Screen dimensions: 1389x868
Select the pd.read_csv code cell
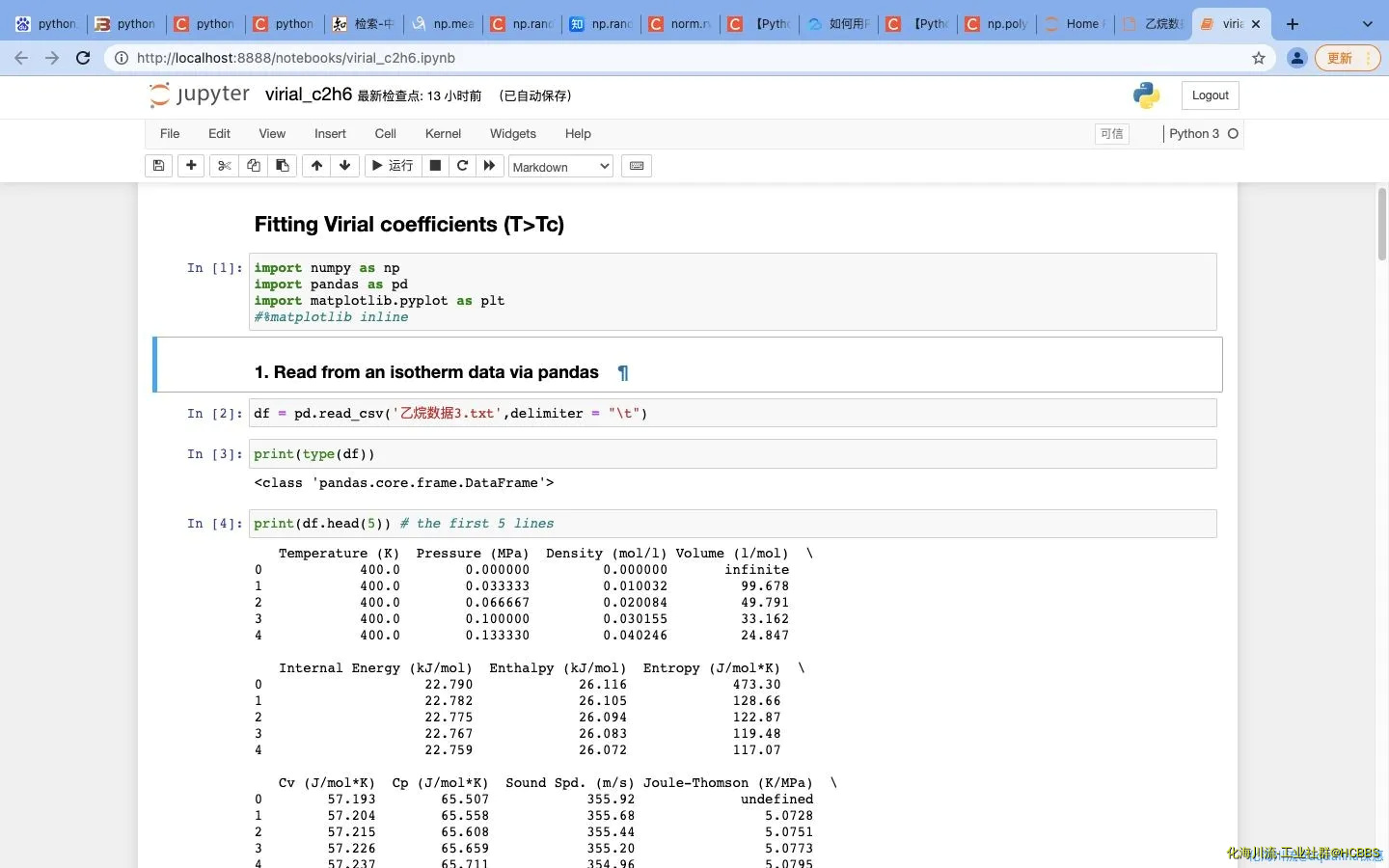[732, 413]
